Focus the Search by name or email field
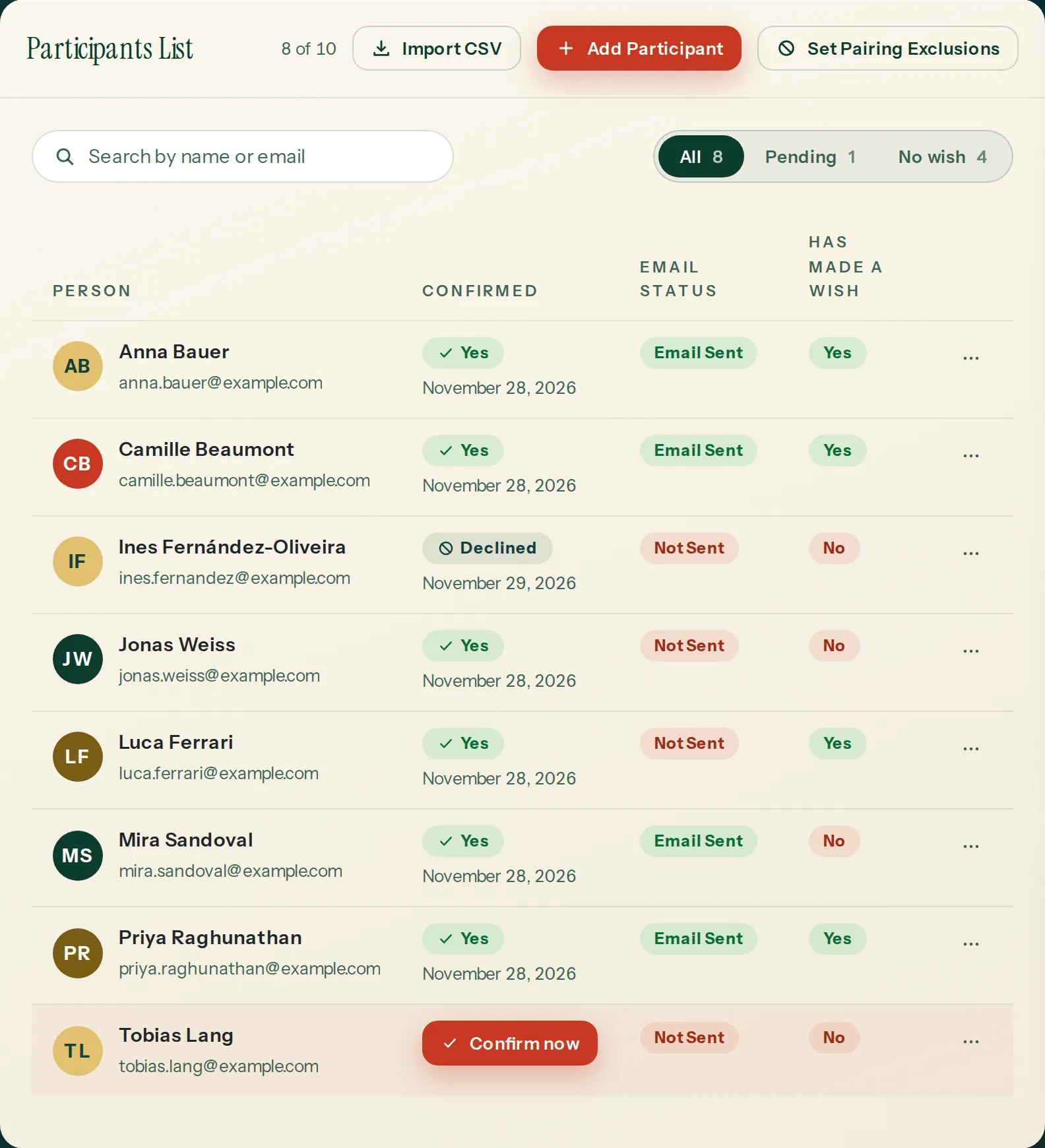This screenshot has width=1045, height=1148. tap(243, 156)
